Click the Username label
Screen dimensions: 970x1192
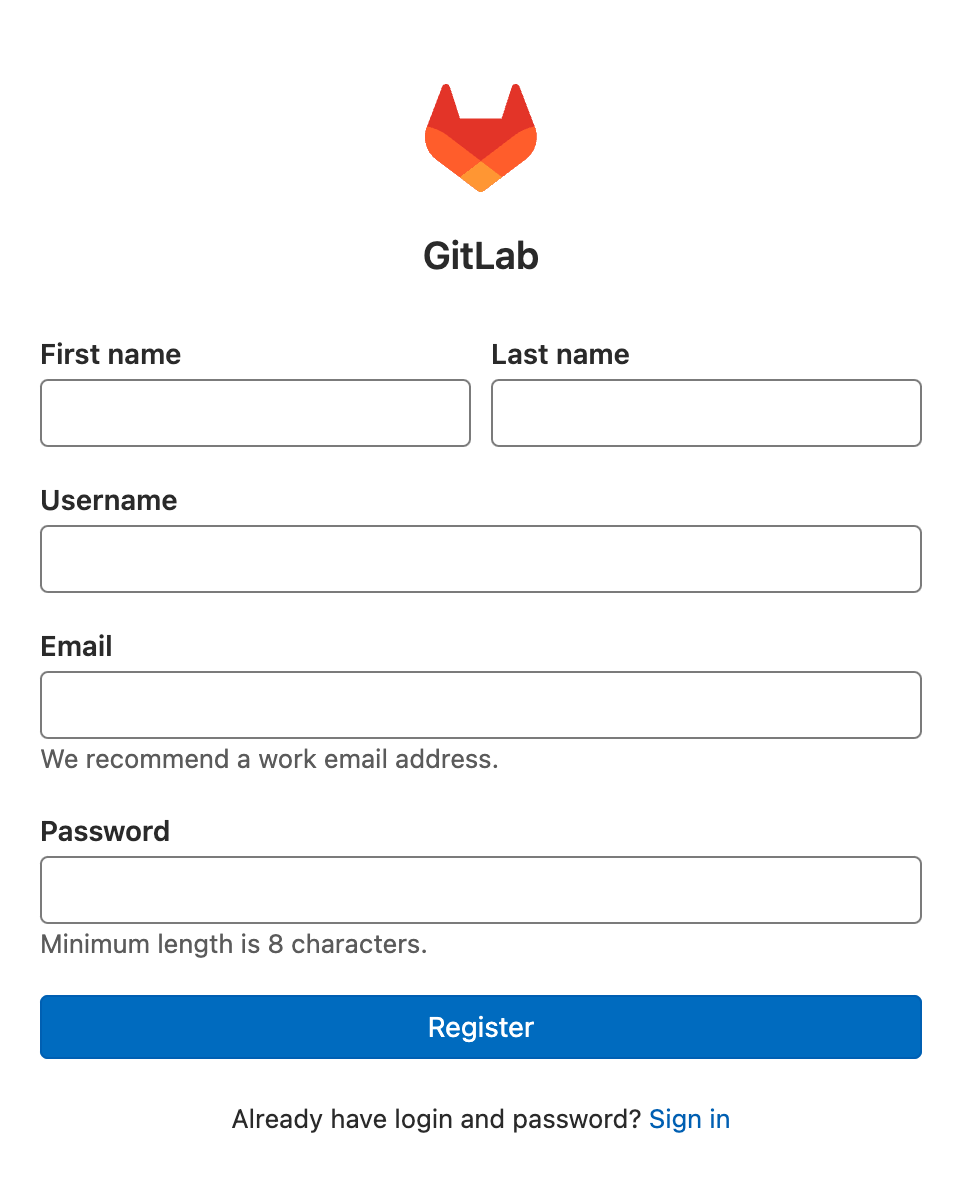tap(108, 500)
